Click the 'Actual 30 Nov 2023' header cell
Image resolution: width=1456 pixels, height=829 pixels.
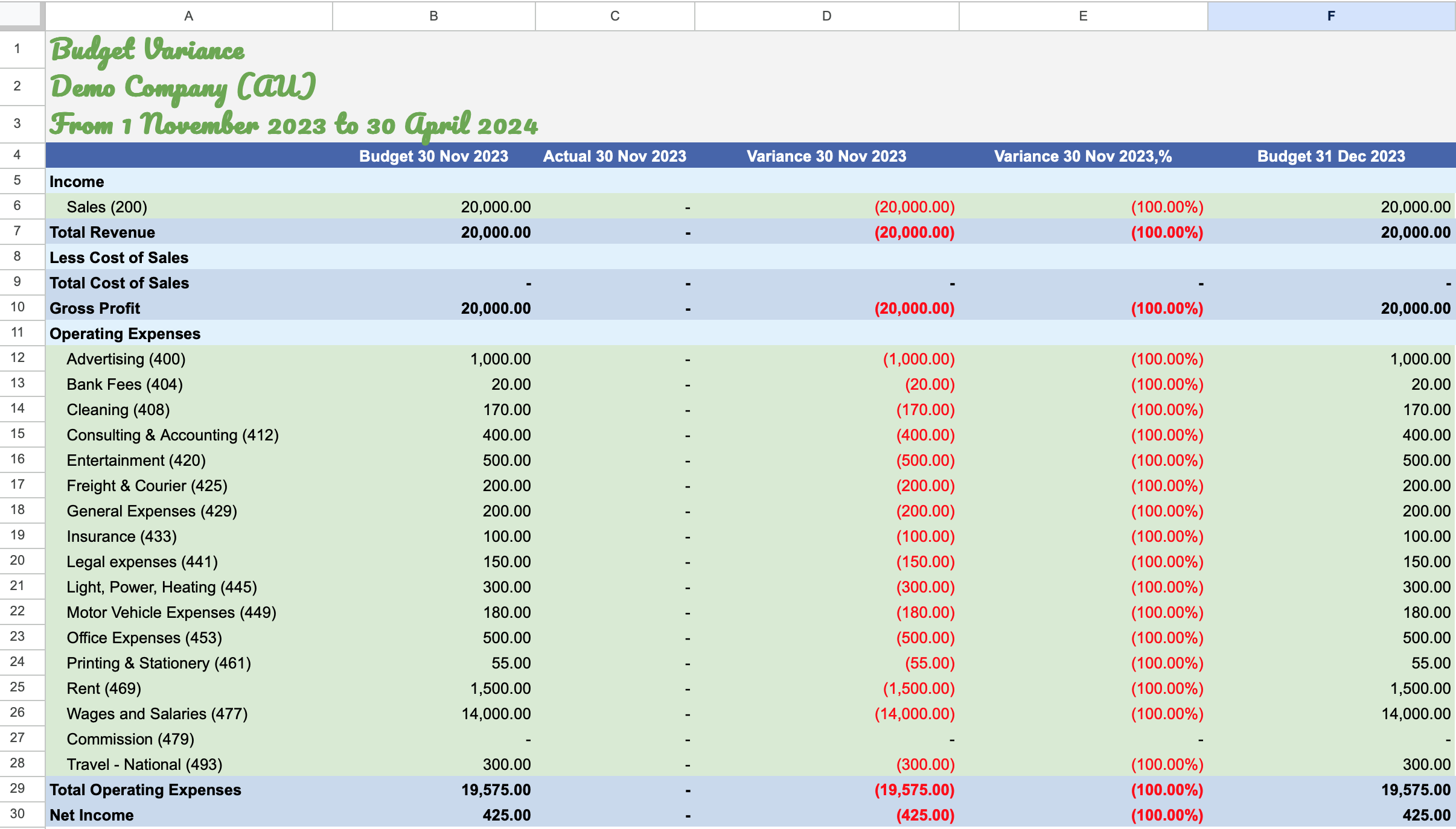click(615, 156)
